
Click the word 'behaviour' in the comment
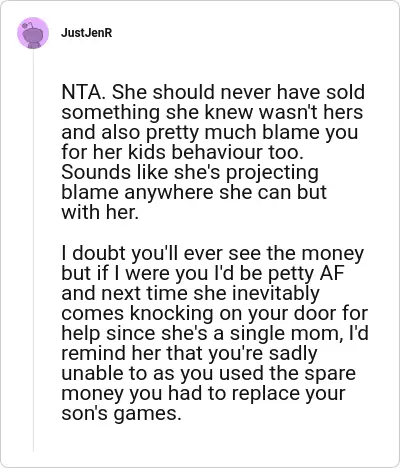tap(218, 153)
